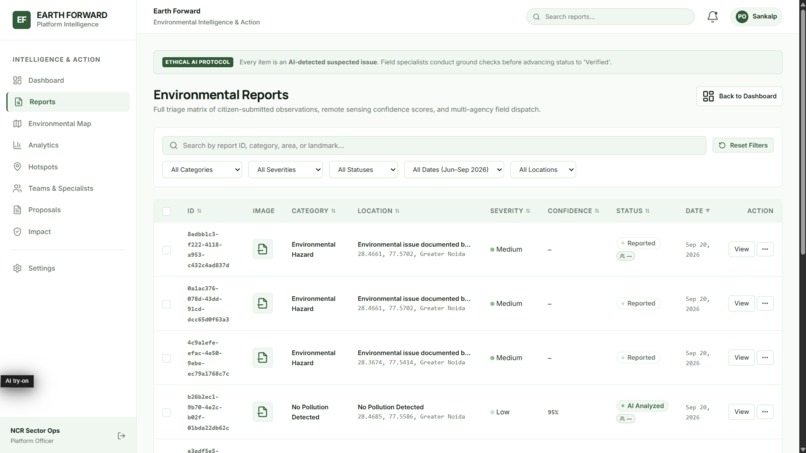Click the 95% confidence value

click(553, 412)
